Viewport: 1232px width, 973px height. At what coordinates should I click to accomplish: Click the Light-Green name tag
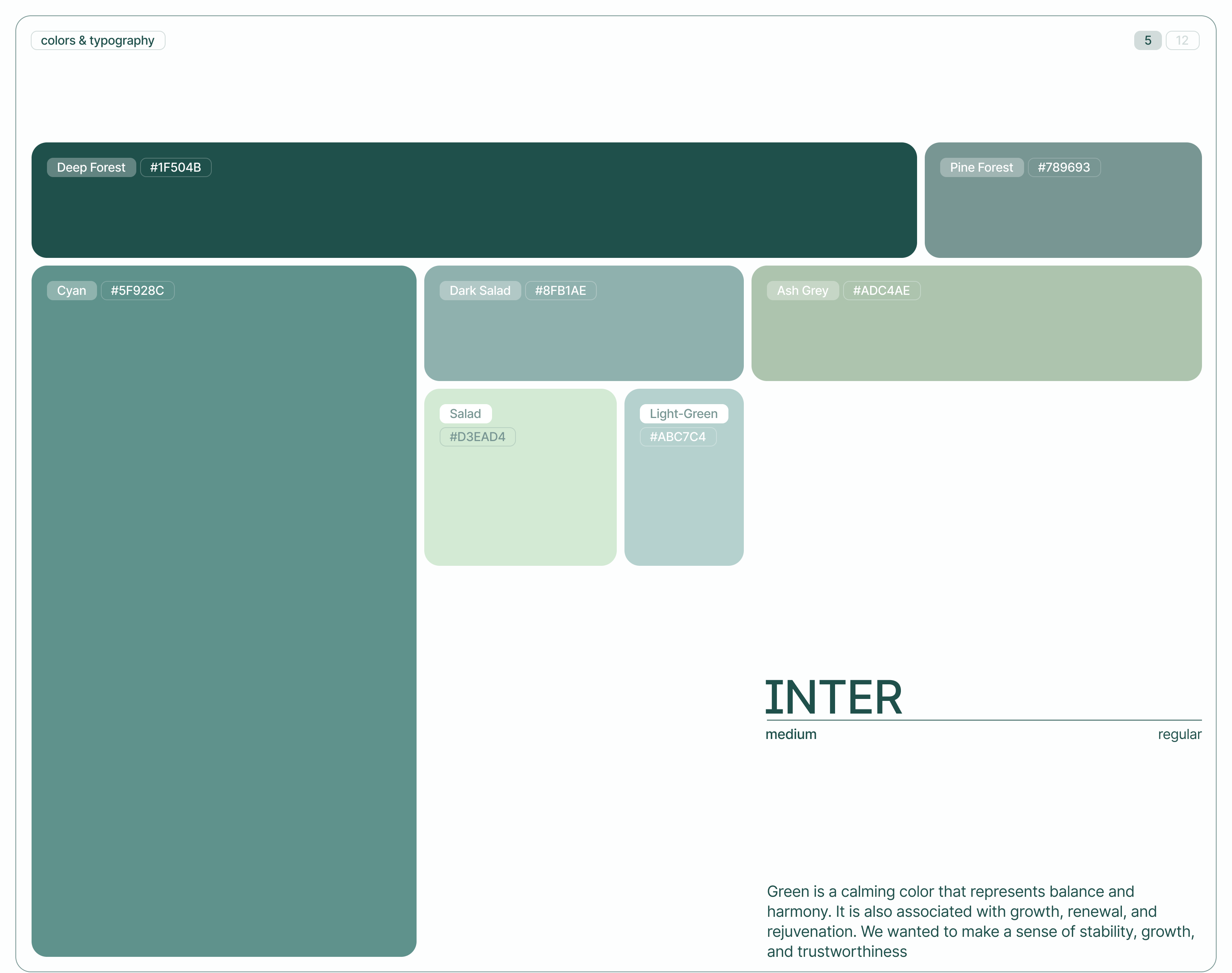click(683, 414)
